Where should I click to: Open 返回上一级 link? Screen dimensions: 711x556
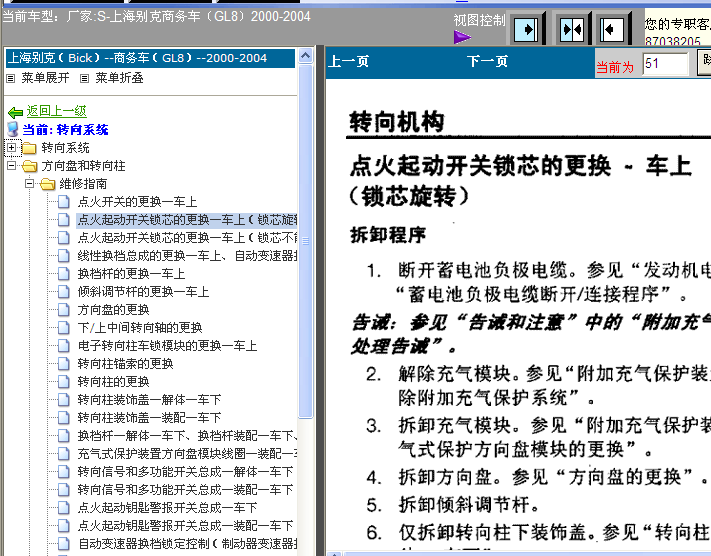point(56,111)
